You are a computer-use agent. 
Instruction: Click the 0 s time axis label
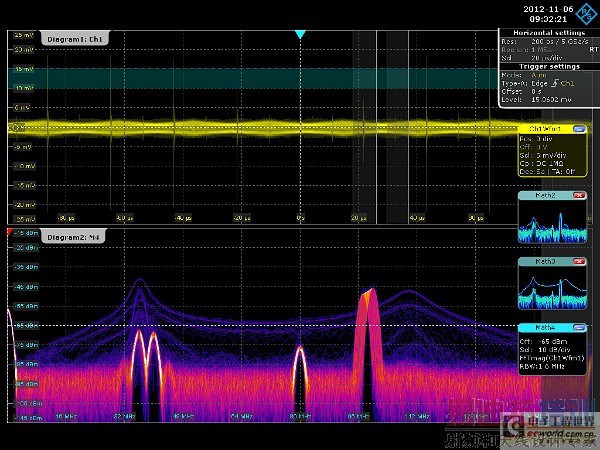point(300,218)
